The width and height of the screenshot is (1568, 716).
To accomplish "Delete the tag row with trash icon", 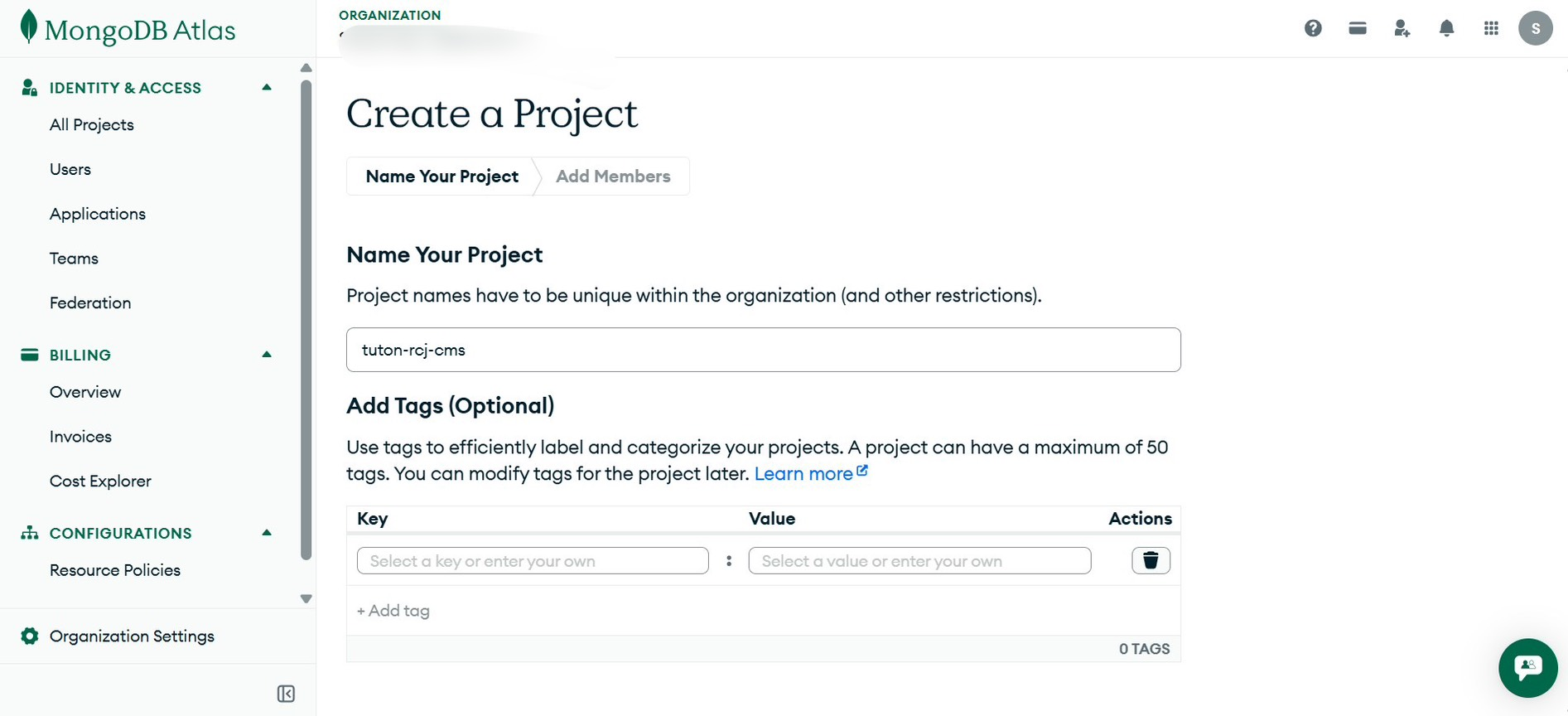I will pyautogui.click(x=1151, y=561).
